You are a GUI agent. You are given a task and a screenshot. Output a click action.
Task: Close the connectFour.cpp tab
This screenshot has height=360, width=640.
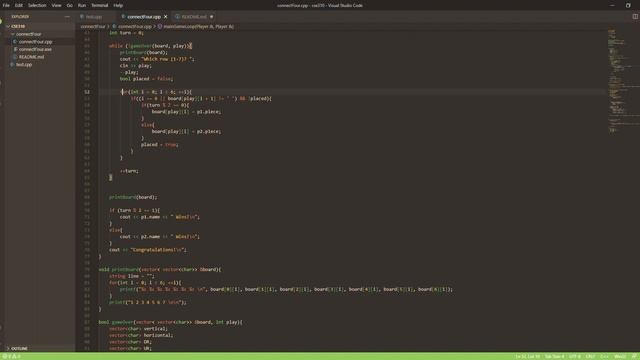coord(166,17)
